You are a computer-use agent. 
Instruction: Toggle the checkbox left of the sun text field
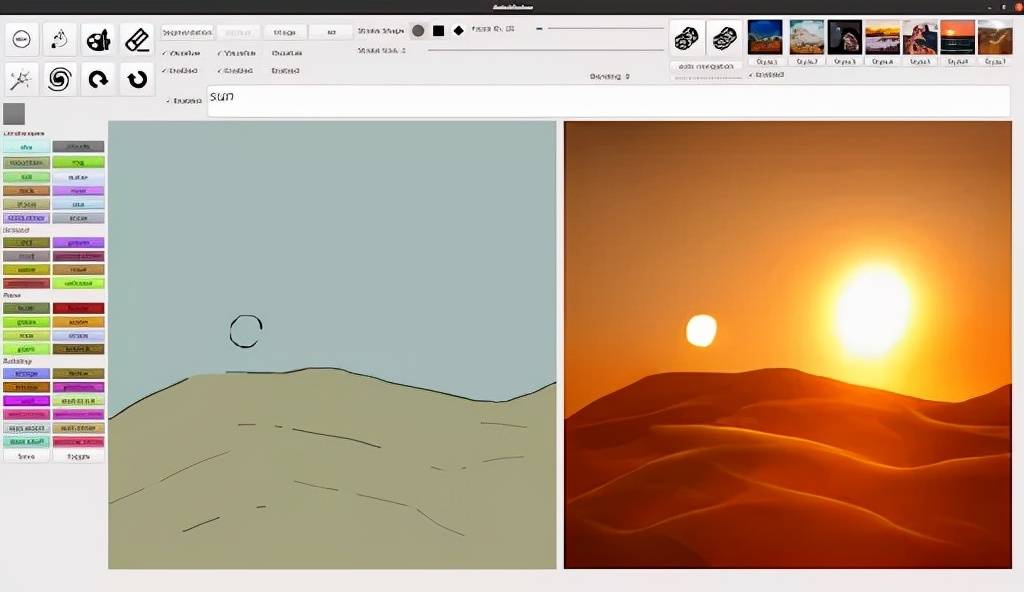click(168, 100)
